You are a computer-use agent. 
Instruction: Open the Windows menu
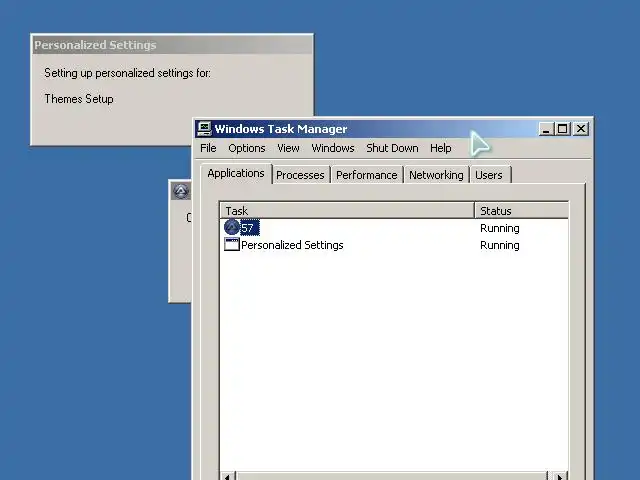point(333,148)
